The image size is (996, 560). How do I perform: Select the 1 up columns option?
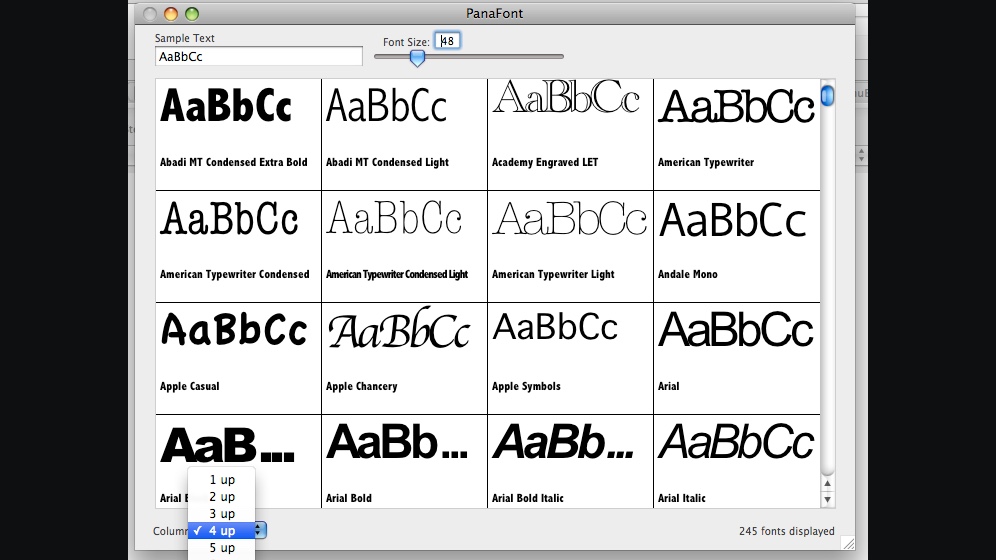point(222,480)
